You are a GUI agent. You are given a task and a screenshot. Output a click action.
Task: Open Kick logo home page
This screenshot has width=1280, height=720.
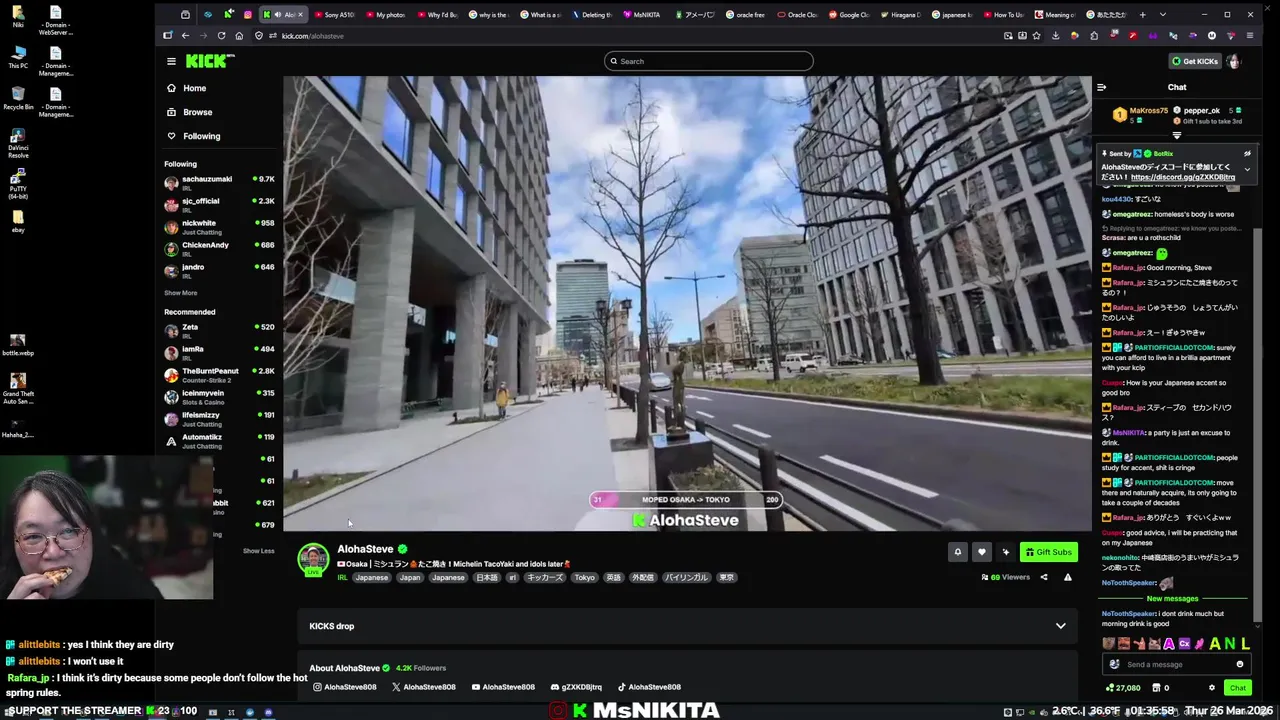click(210, 61)
